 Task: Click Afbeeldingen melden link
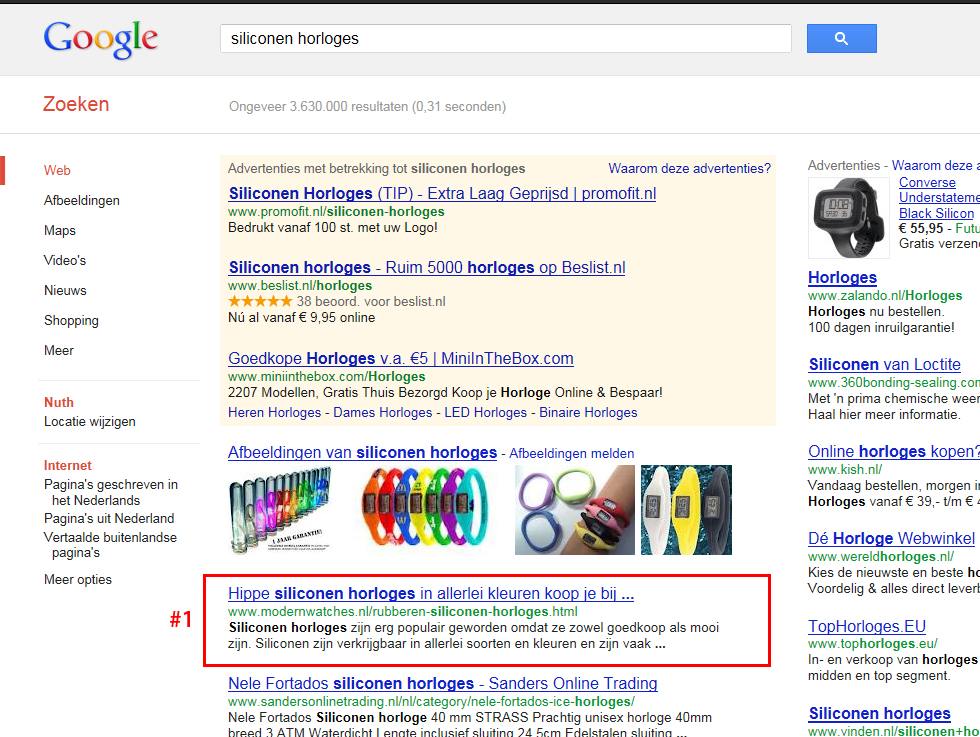point(571,454)
